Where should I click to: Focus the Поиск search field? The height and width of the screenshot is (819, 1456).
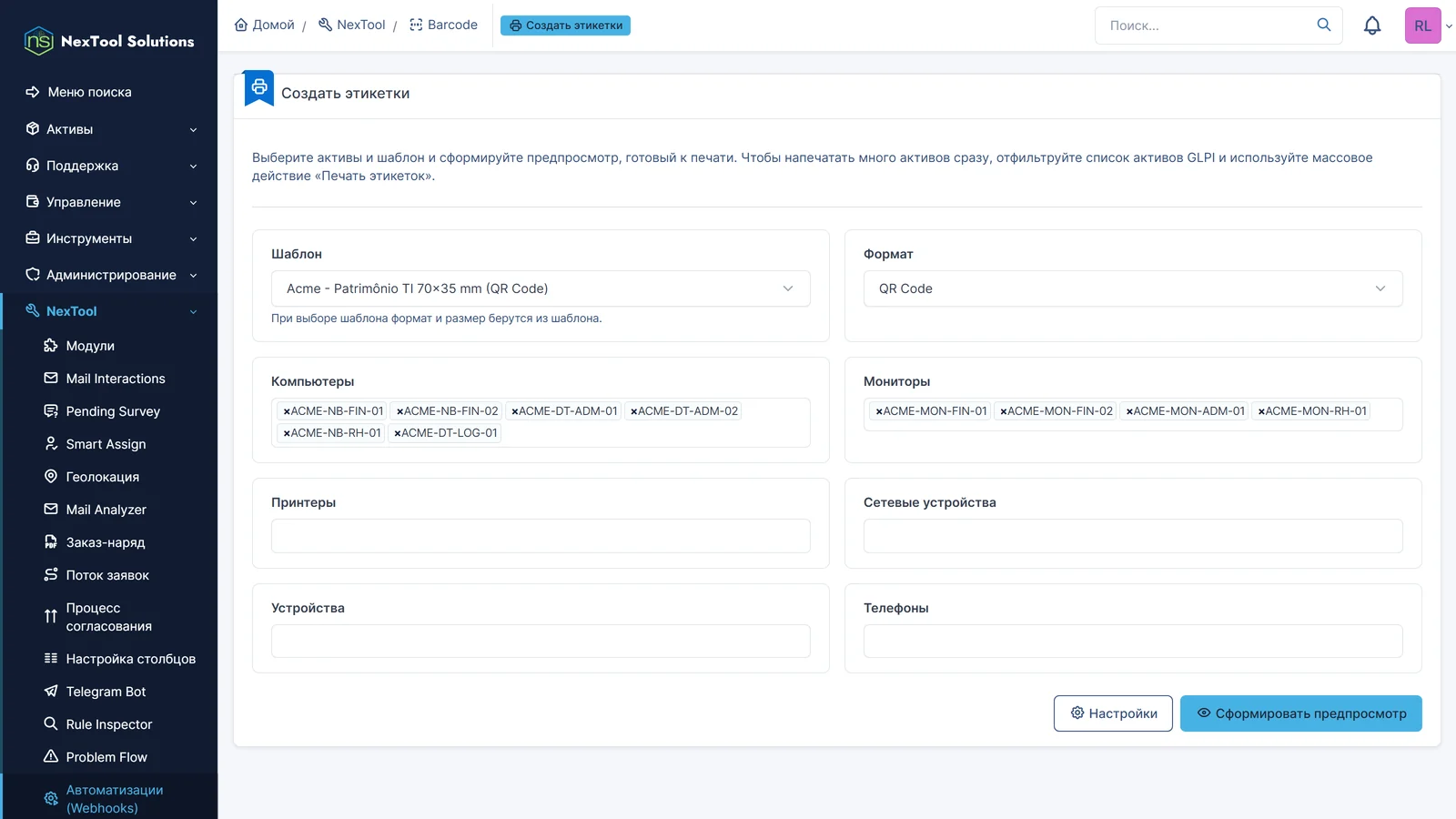[x=1206, y=25]
